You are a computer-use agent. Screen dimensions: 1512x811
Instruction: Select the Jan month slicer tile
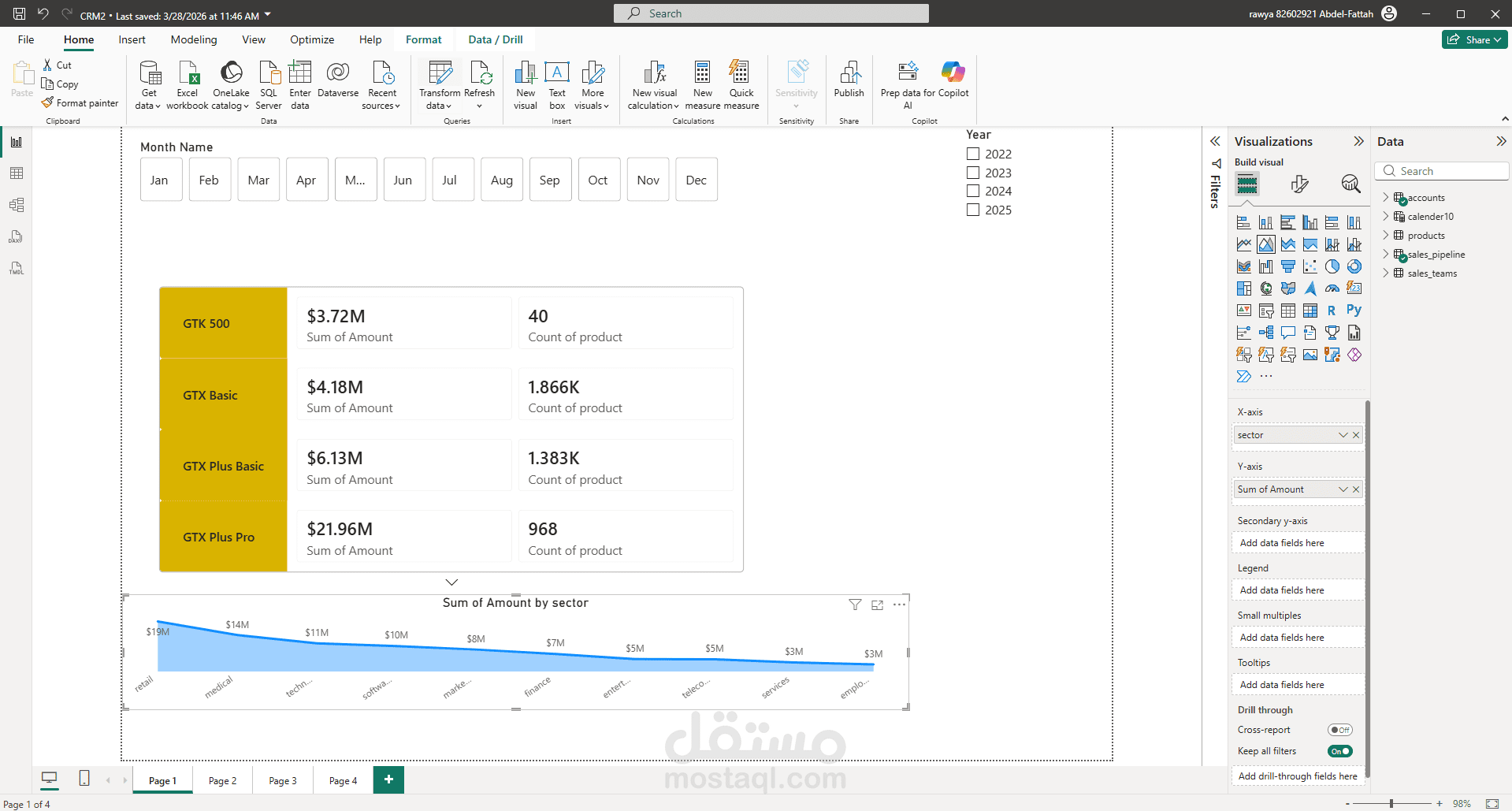click(x=162, y=180)
